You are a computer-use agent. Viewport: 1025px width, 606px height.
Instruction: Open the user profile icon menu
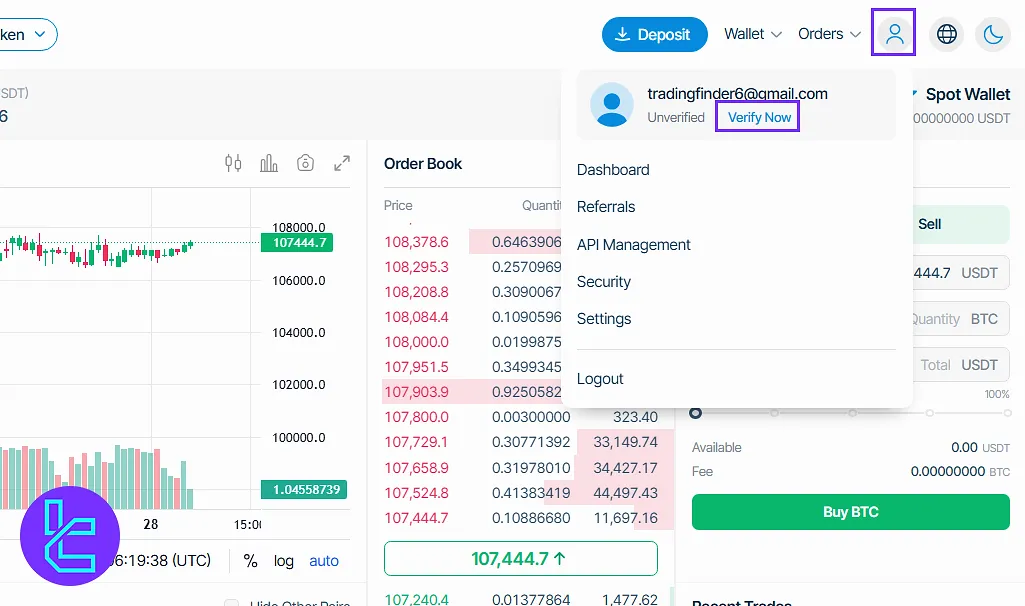pos(895,34)
